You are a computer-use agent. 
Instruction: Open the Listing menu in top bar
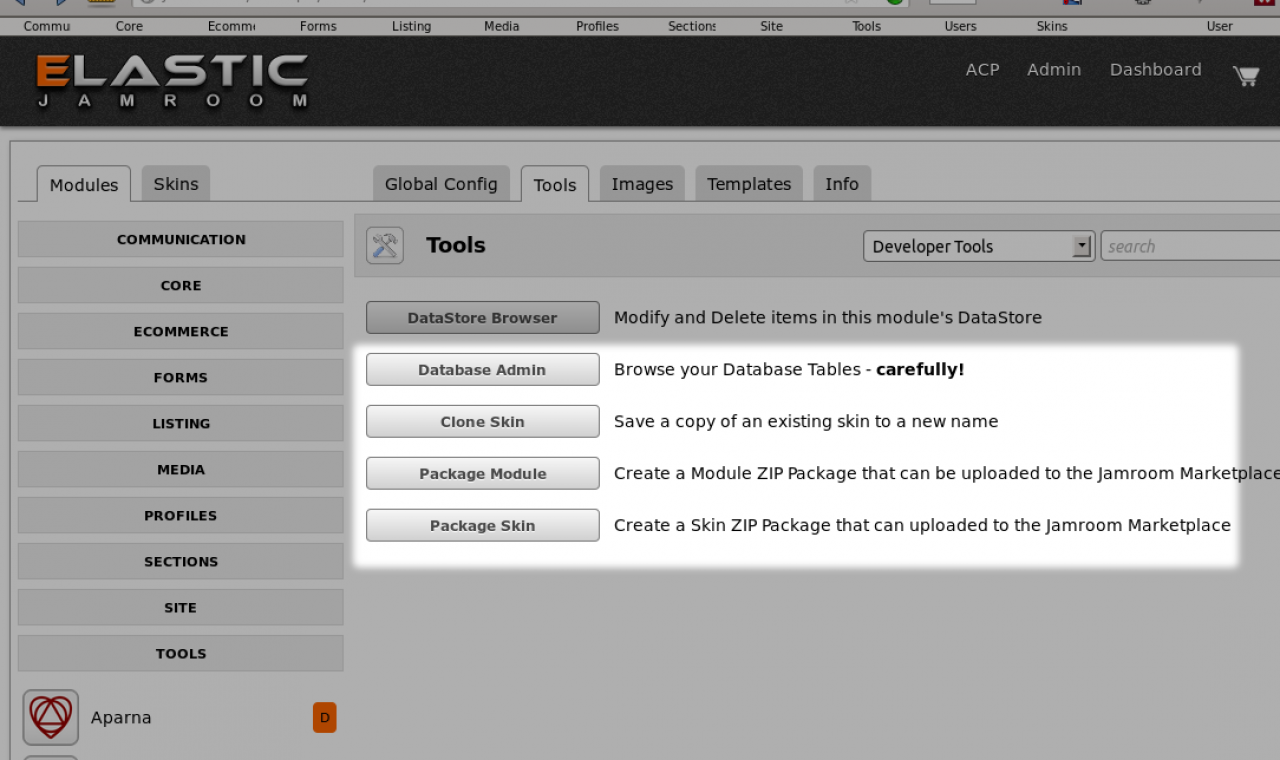click(411, 26)
